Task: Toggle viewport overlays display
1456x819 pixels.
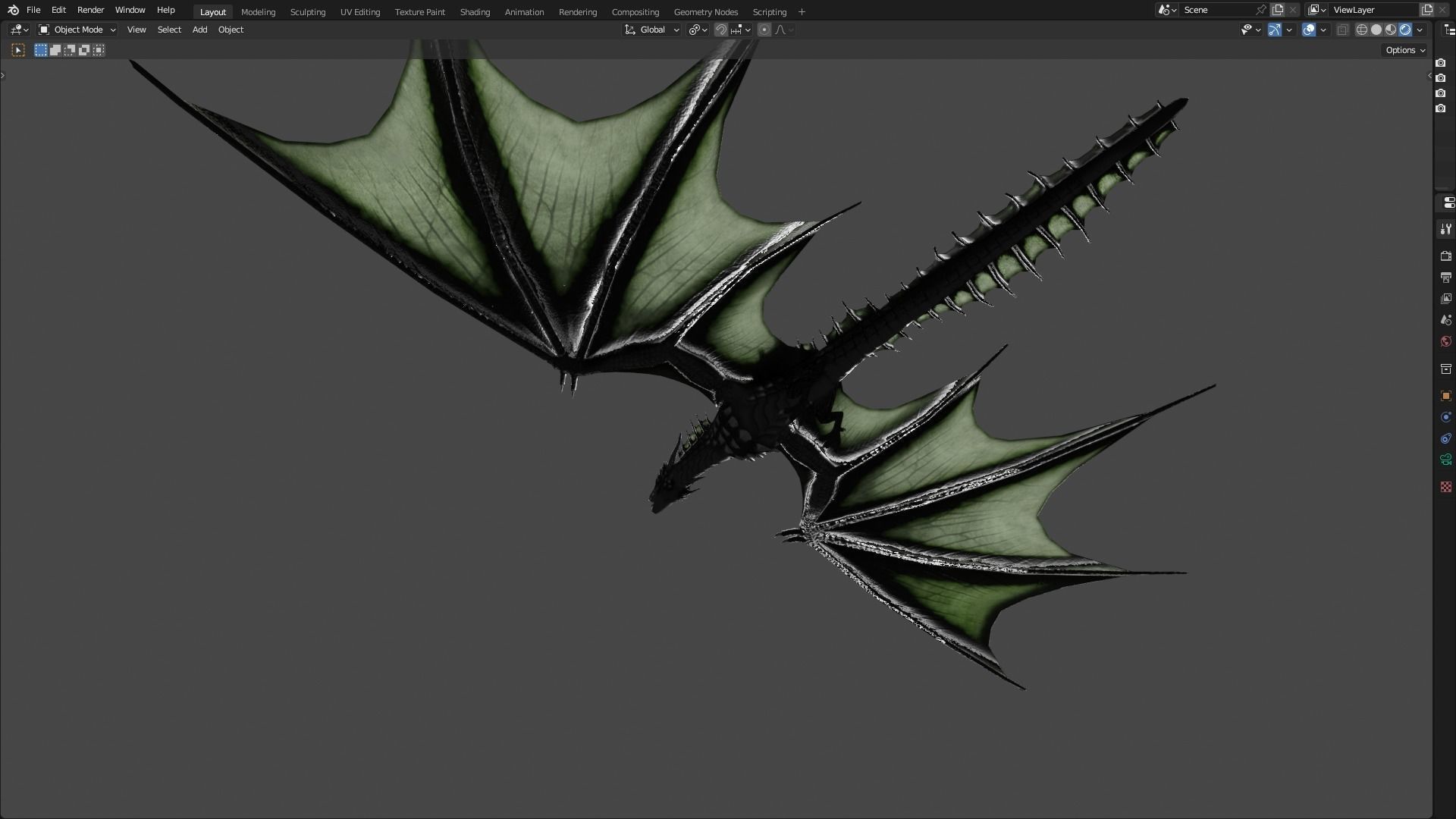Action: 1309,30
